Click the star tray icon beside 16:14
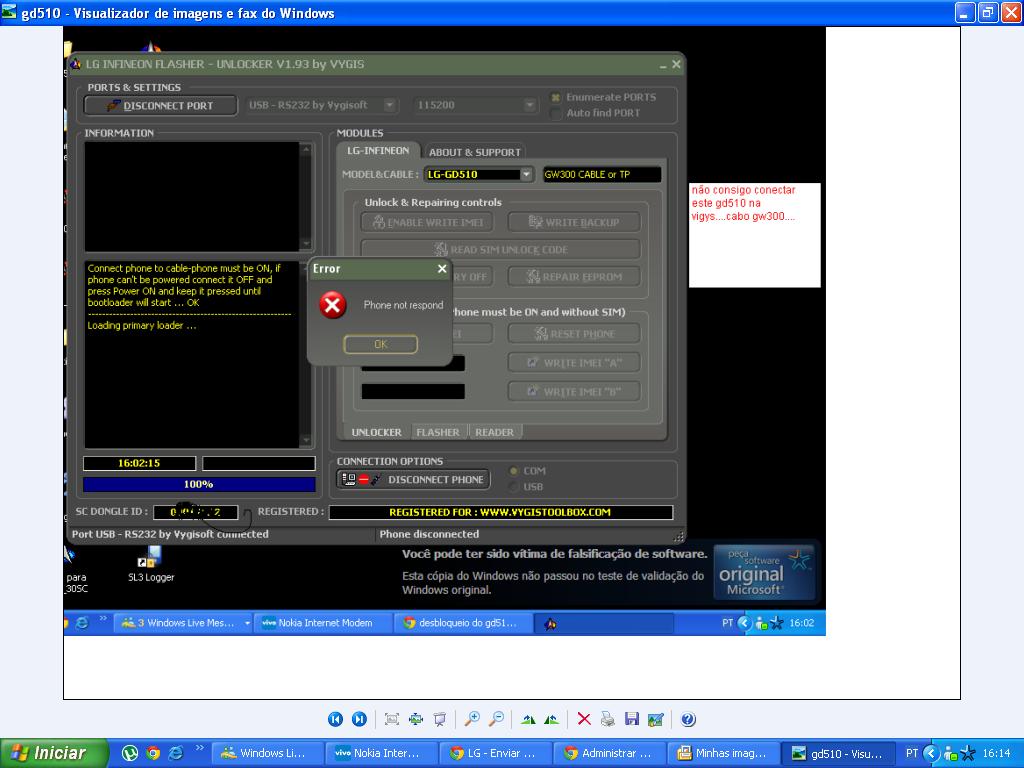 click(967, 753)
